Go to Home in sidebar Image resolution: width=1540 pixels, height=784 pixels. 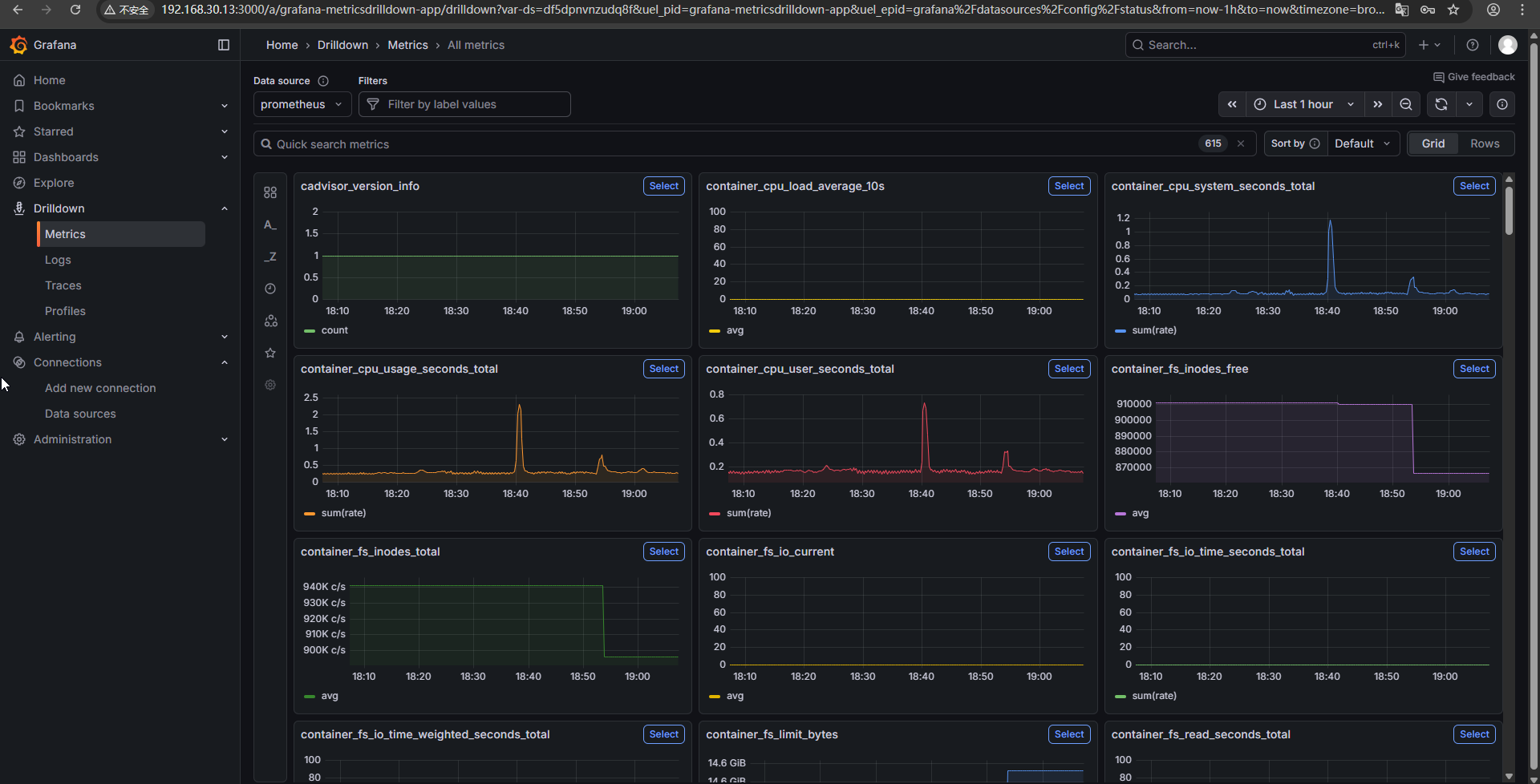click(49, 80)
